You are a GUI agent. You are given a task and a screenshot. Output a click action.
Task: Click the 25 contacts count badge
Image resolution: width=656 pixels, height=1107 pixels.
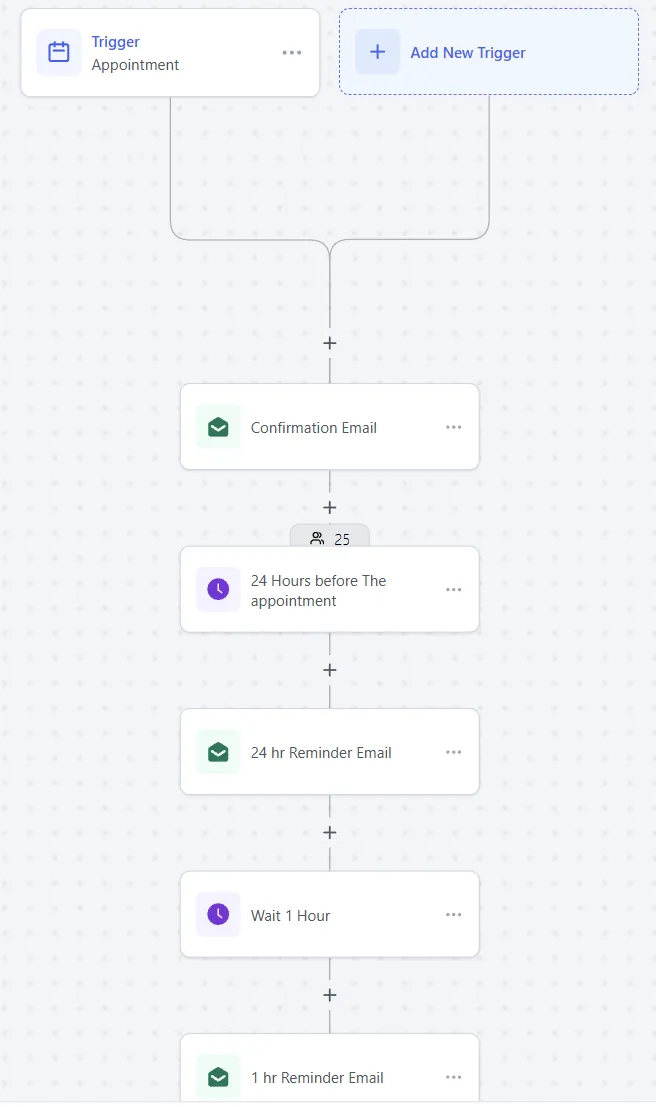coord(330,539)
